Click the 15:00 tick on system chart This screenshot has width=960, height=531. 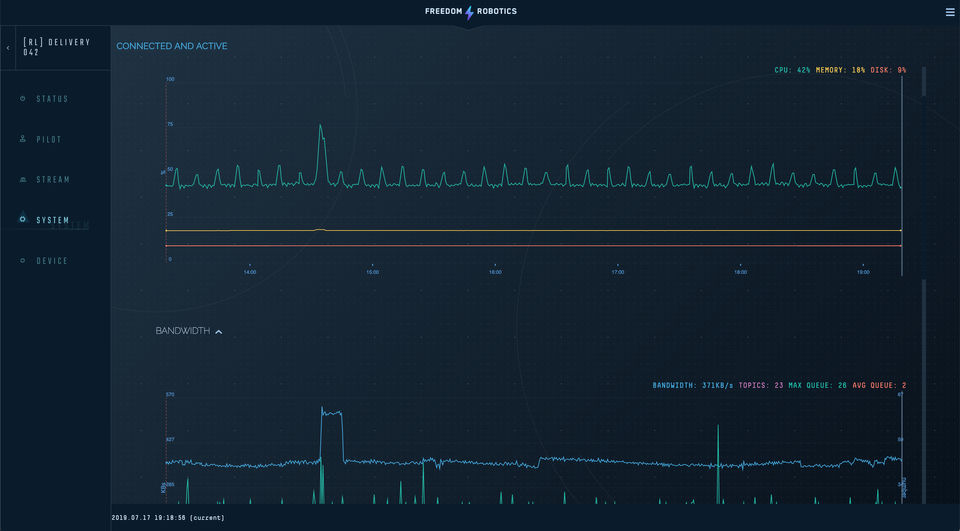click(x=372, y=272)
